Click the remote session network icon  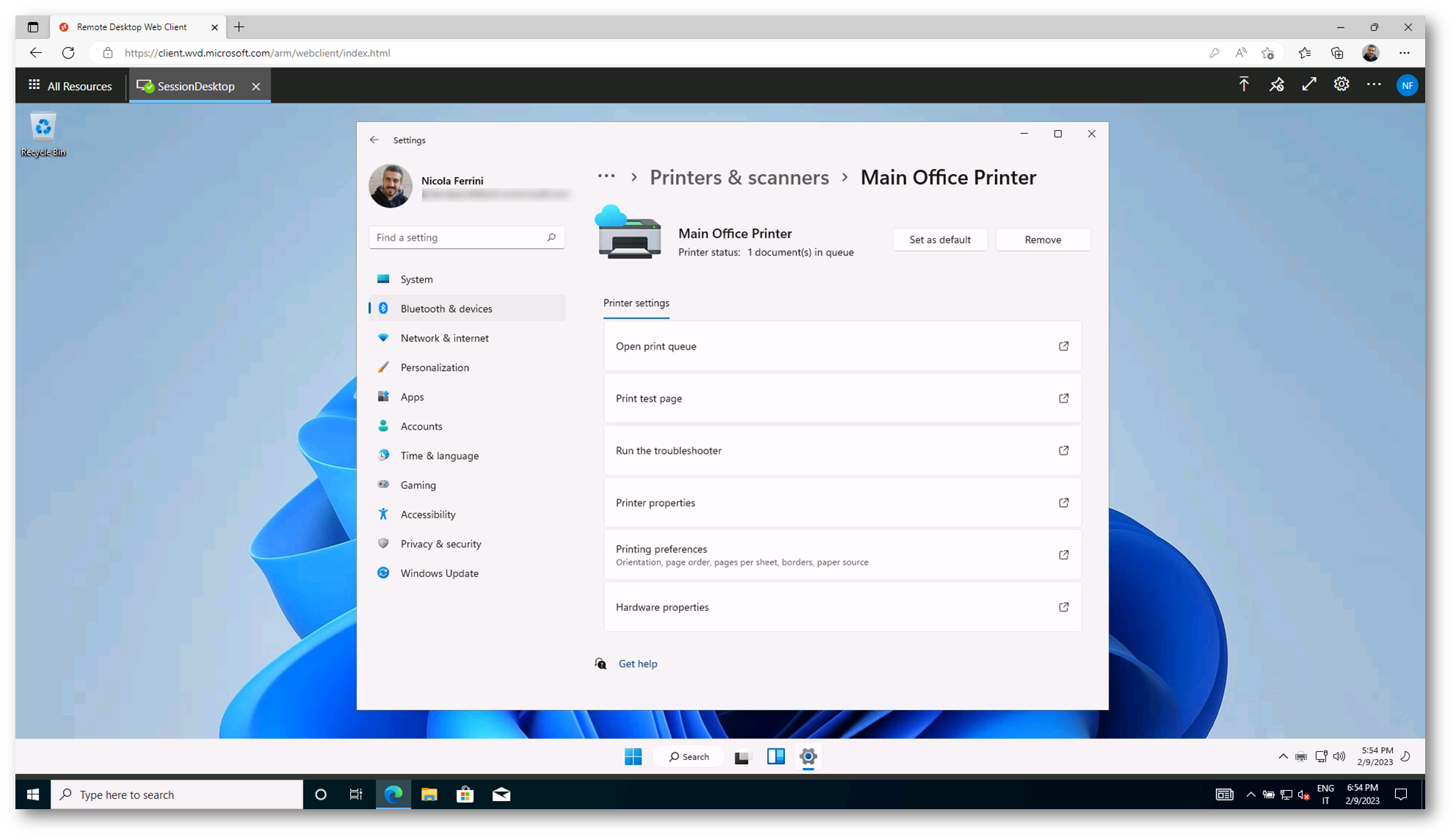pyautogui.click(x=1321, y=756)
